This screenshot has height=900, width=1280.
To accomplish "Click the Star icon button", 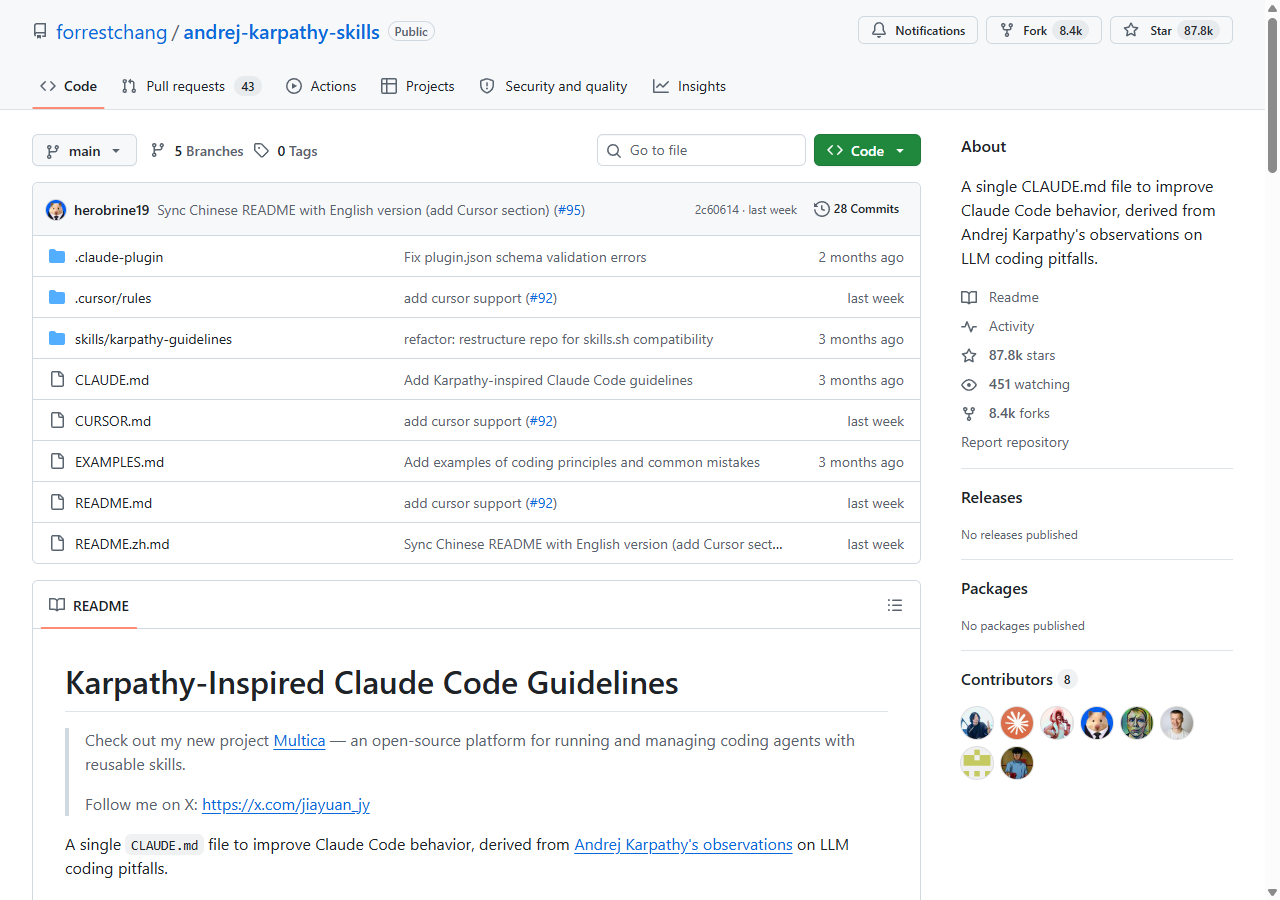I will click(1171, 30).
